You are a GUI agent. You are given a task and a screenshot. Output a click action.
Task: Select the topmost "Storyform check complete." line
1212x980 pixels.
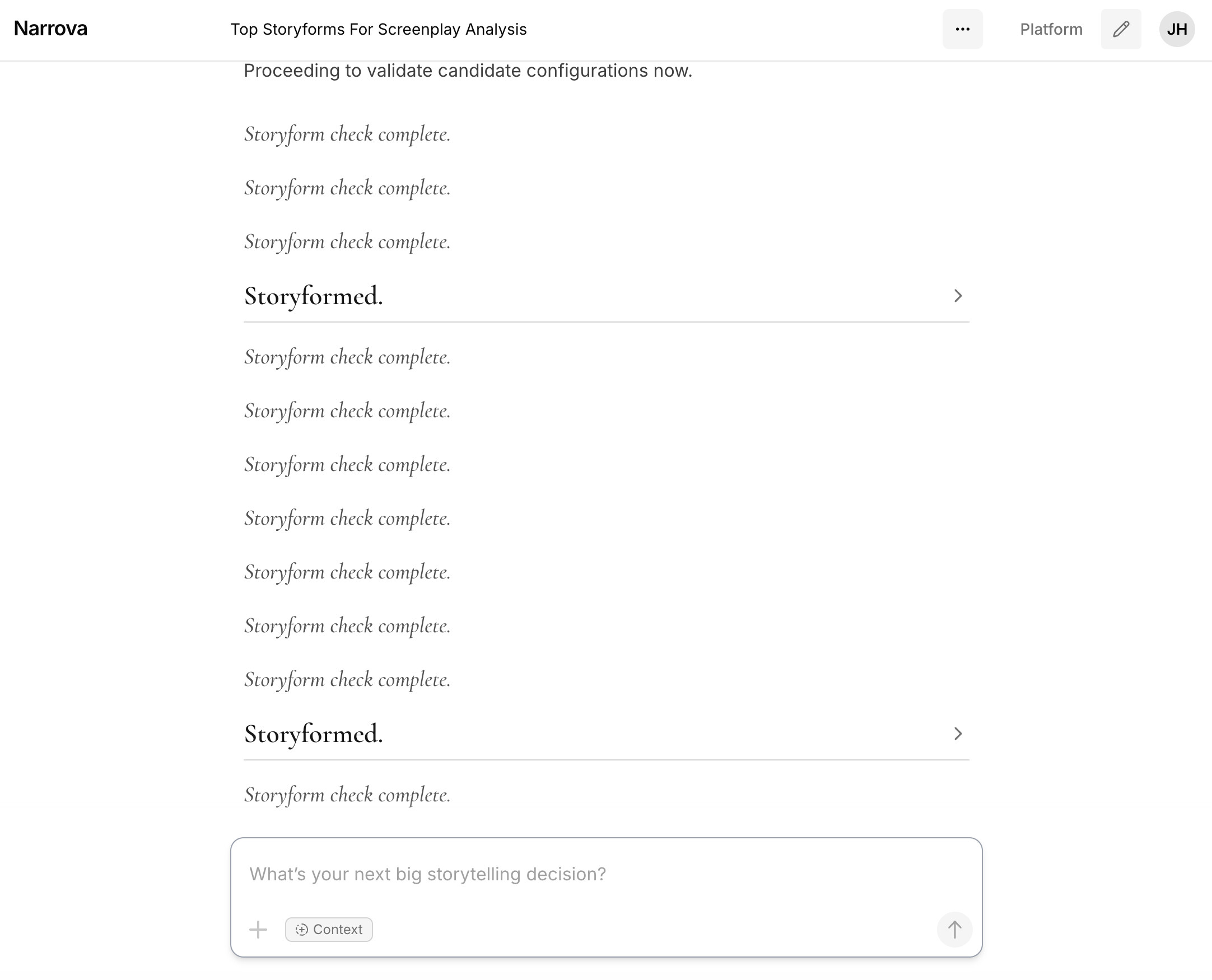pos(347,134)
